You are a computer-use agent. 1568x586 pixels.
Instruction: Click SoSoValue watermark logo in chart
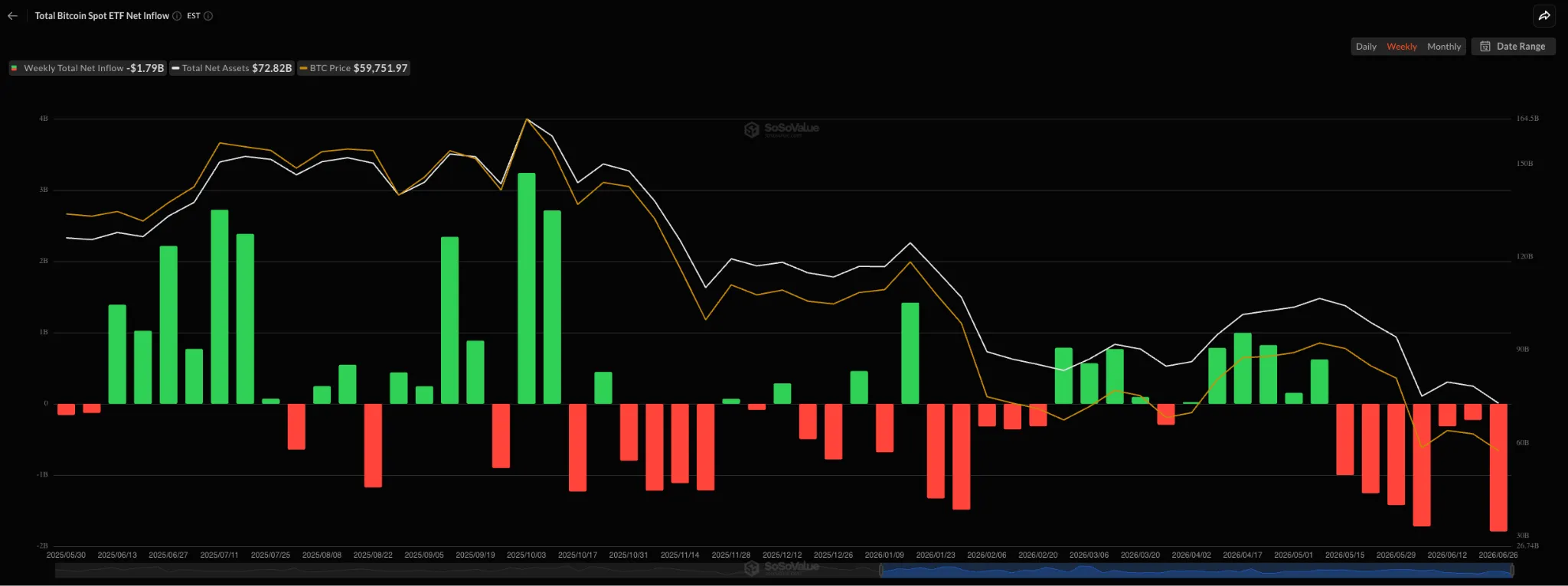click(x=782, y=129)
